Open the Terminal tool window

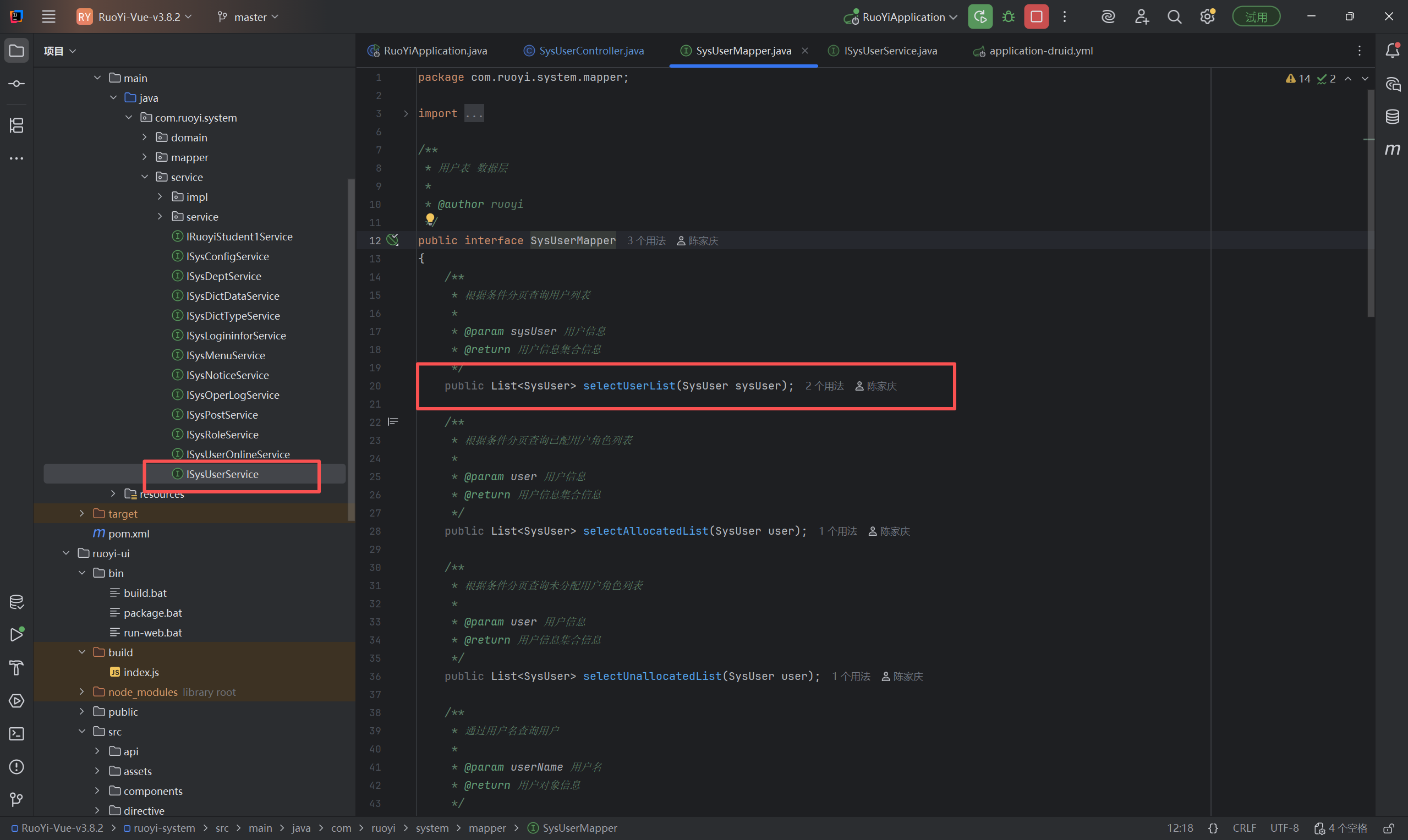click(17, 734)
